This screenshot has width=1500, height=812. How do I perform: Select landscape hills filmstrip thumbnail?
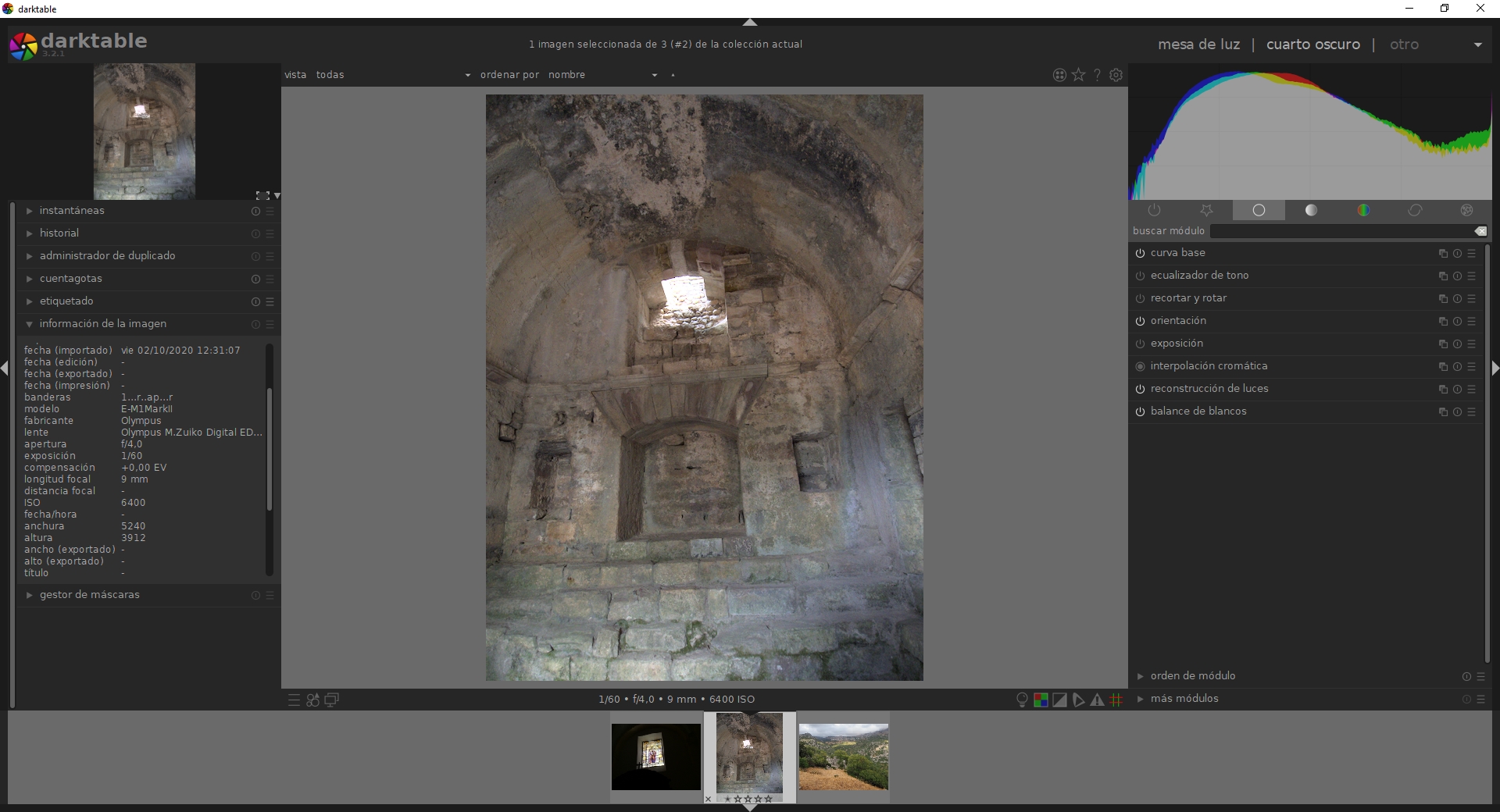point(844,757)
